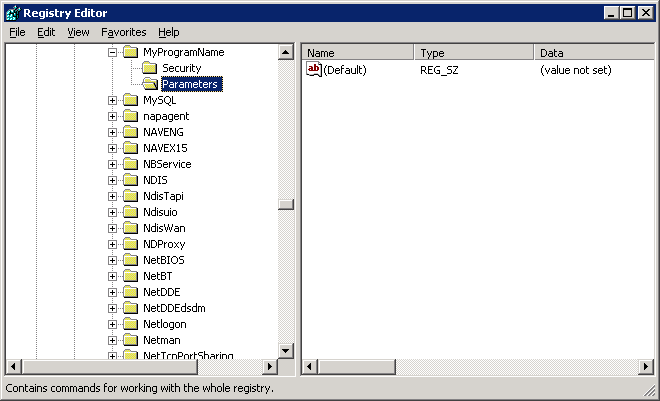Click the Security subkey folder icon
The width and height of the screenshot is (660, 401).
click(x=149, y=68)
